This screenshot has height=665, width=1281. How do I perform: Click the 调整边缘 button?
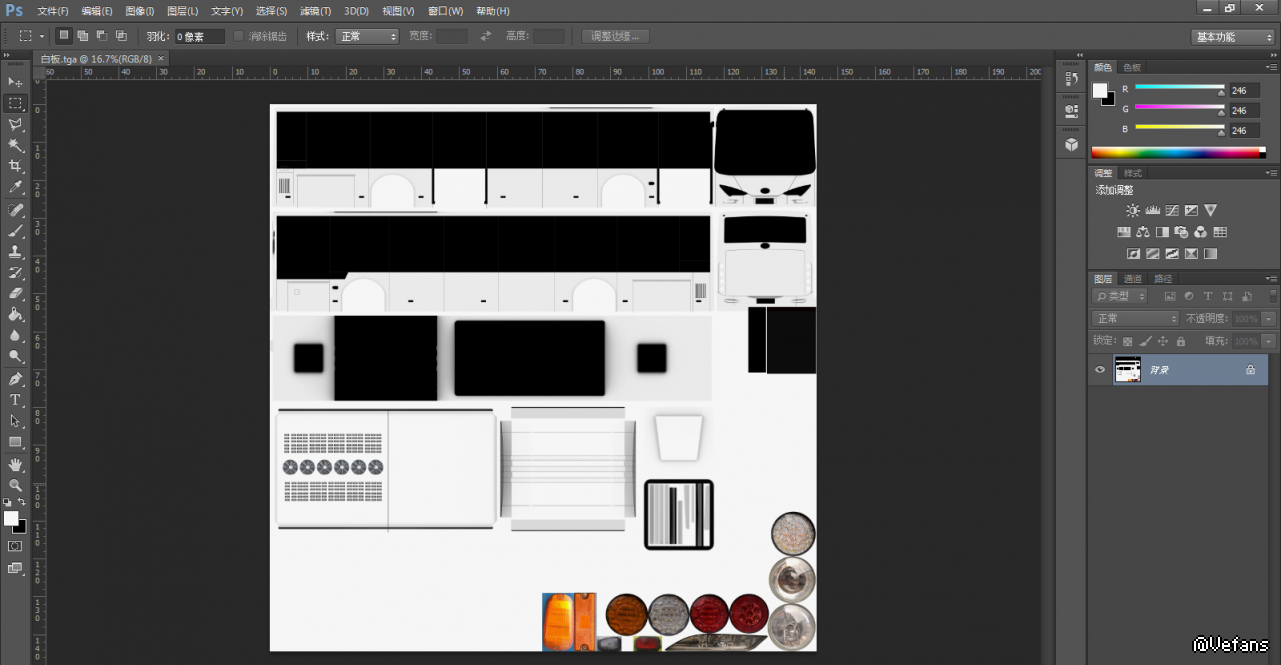tap(616, 36)
